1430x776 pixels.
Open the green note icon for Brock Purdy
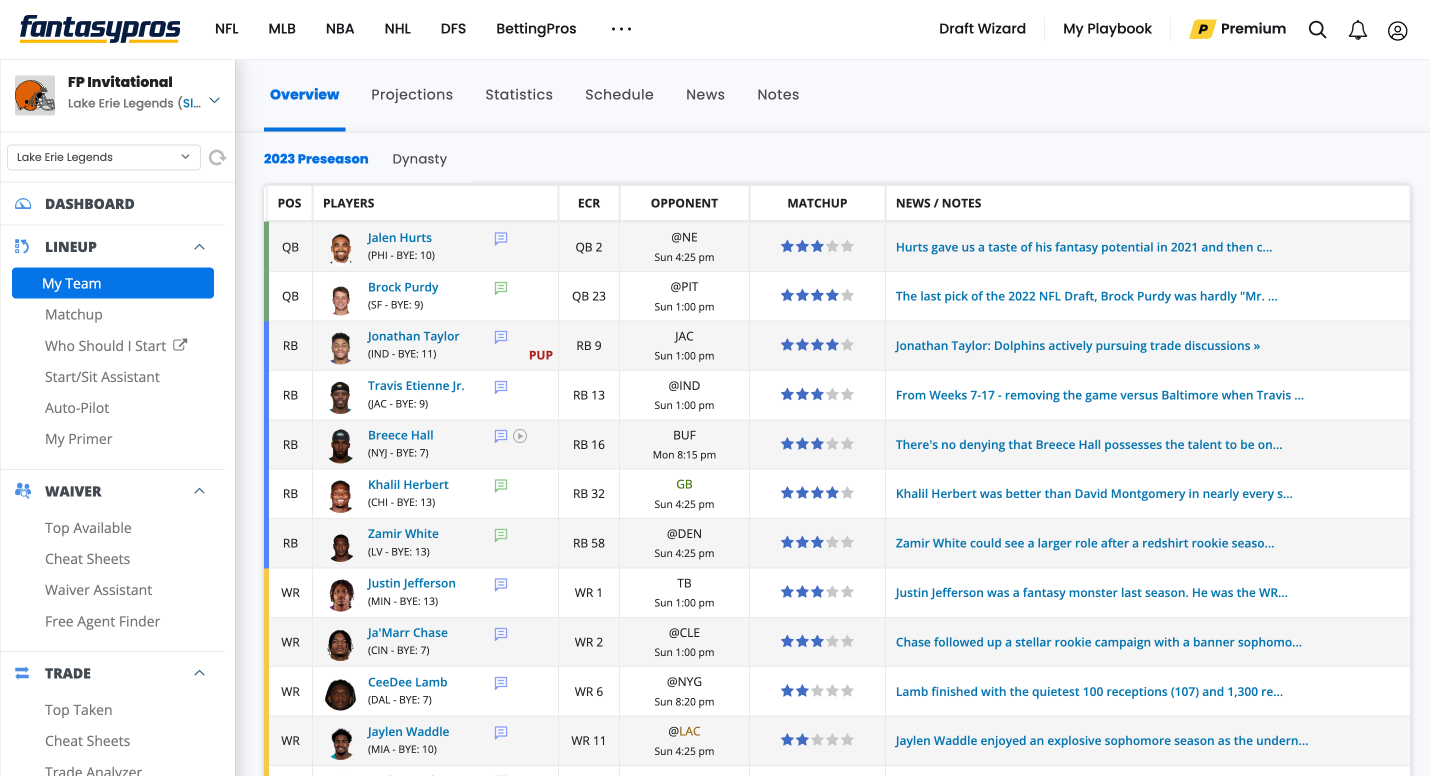pos(501,287)
